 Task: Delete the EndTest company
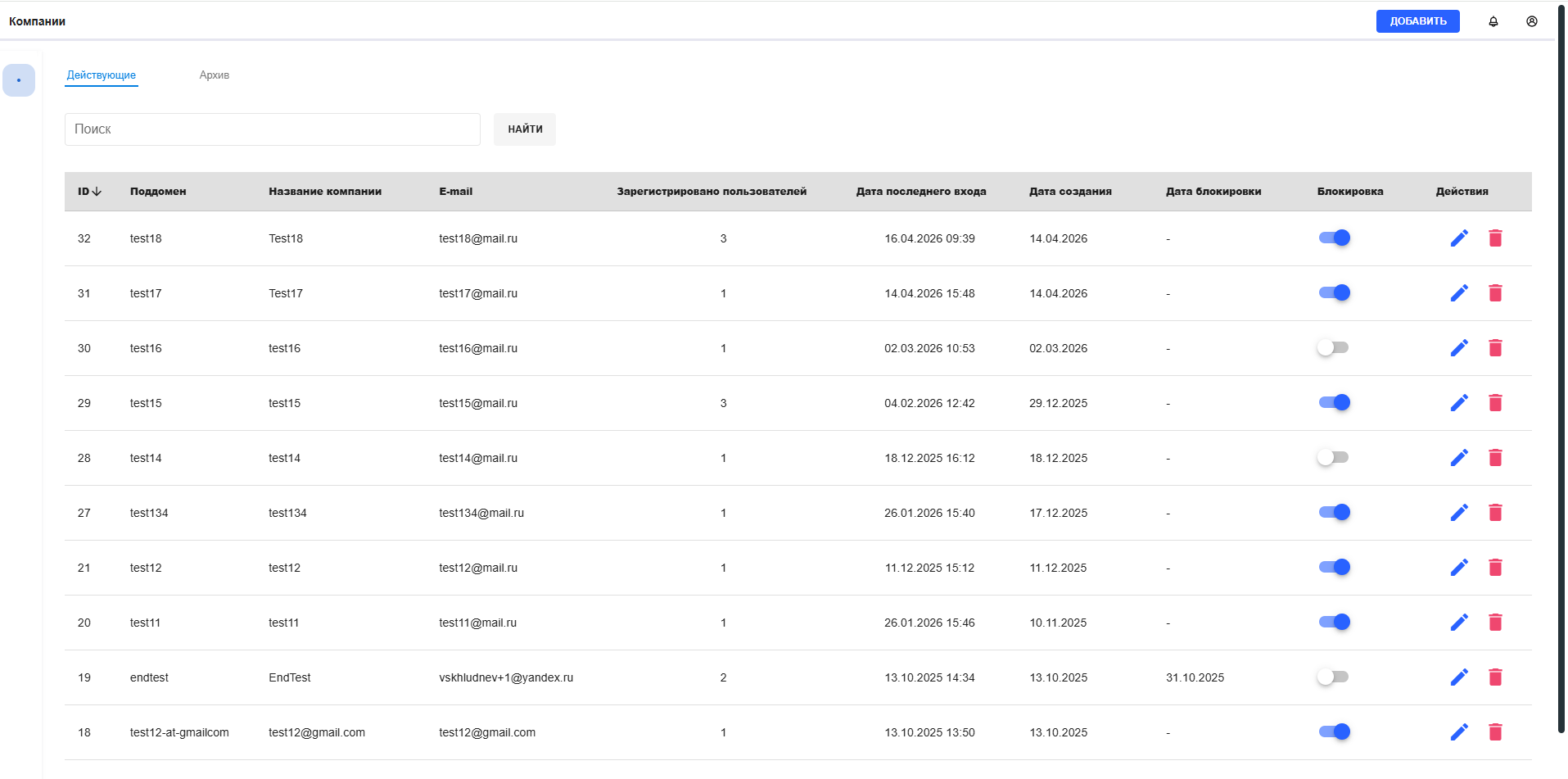tap(1495, 677)
